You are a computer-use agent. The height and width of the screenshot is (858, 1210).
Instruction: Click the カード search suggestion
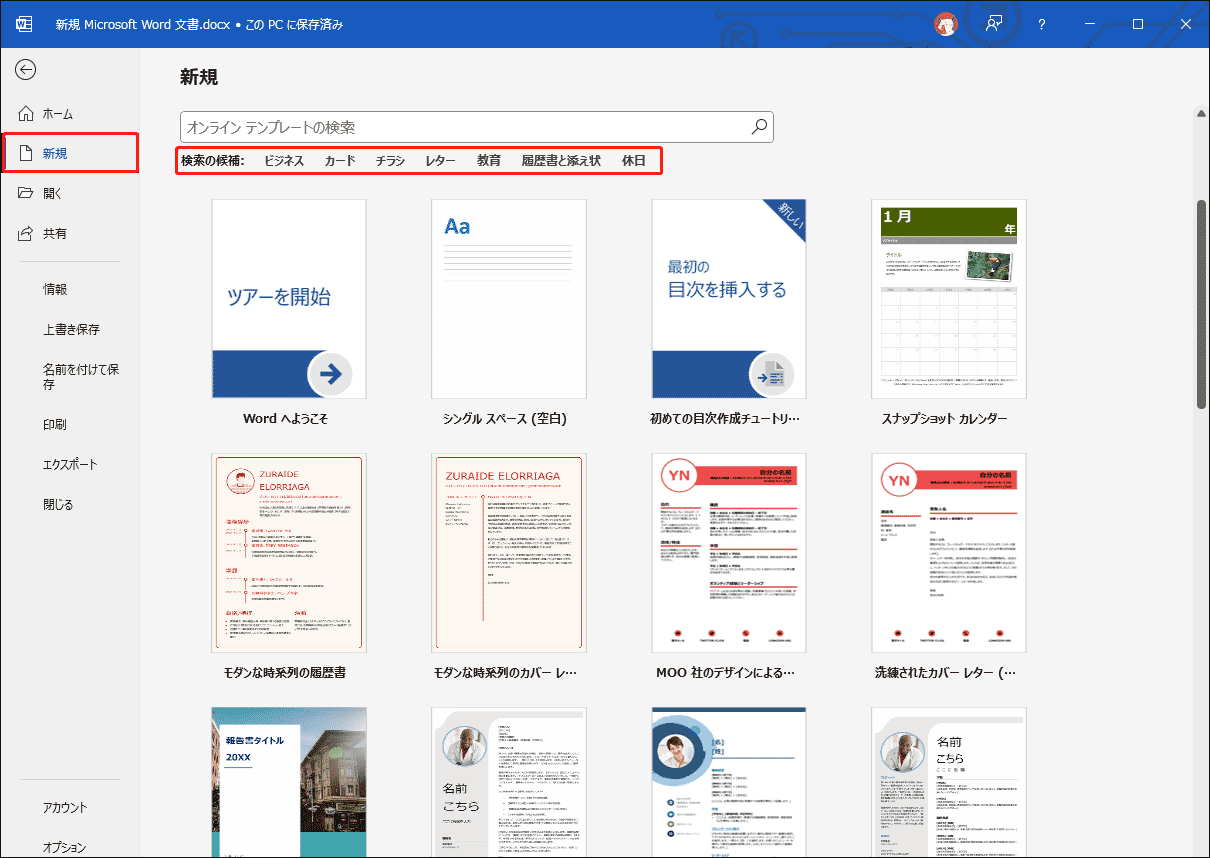(x=340, y=160)
